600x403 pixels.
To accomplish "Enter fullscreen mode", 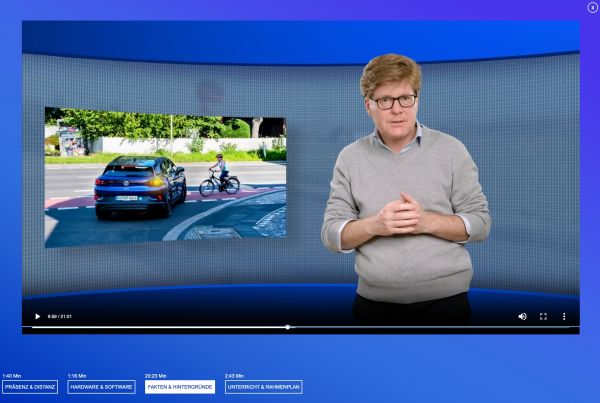I will pyautogui.click(x=543, y=316).
